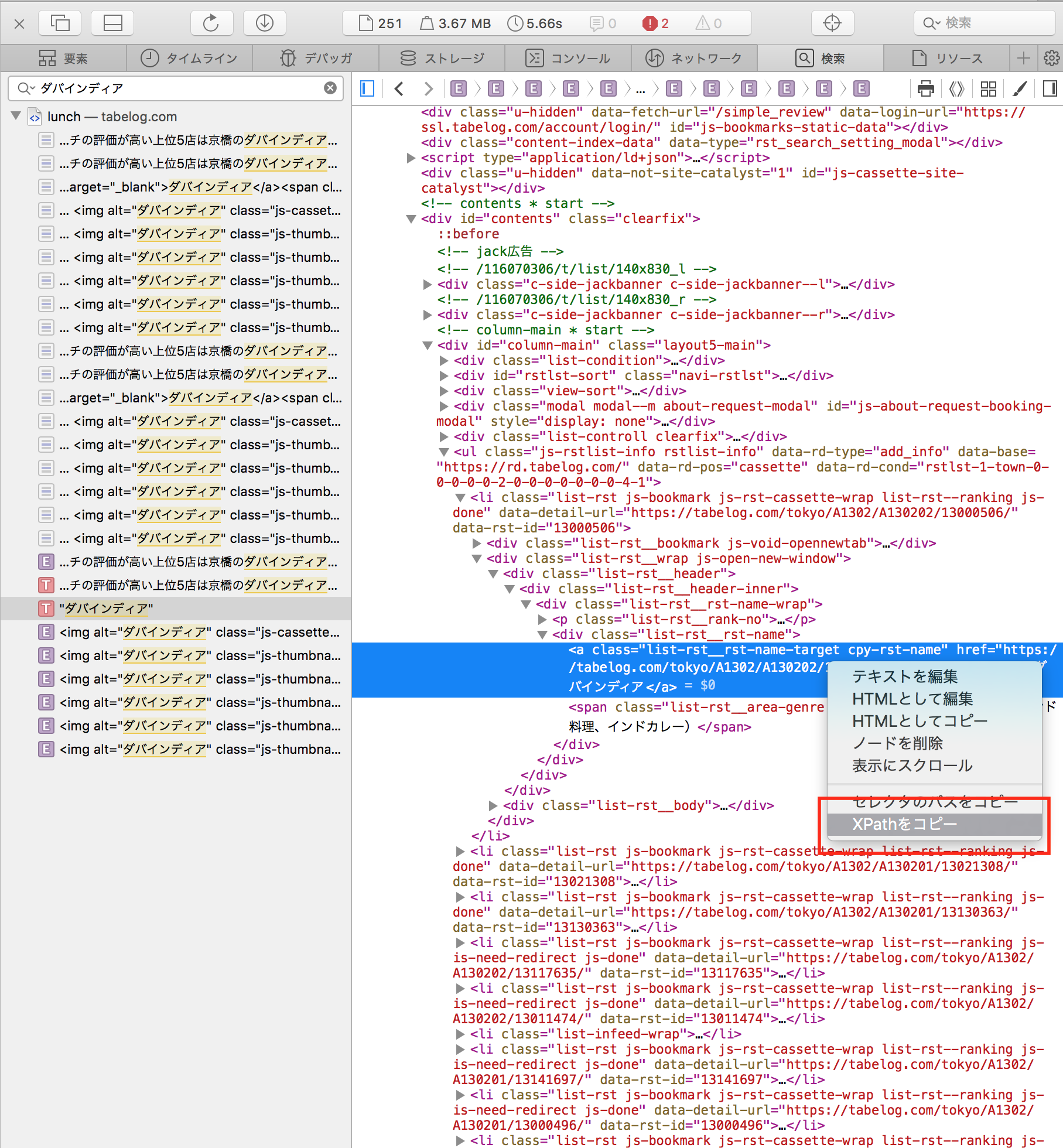Close the Web Inspector with the X icon
Image resolution: width=1063 pixels, height=1148 pixels.
(x=19, y=23)
